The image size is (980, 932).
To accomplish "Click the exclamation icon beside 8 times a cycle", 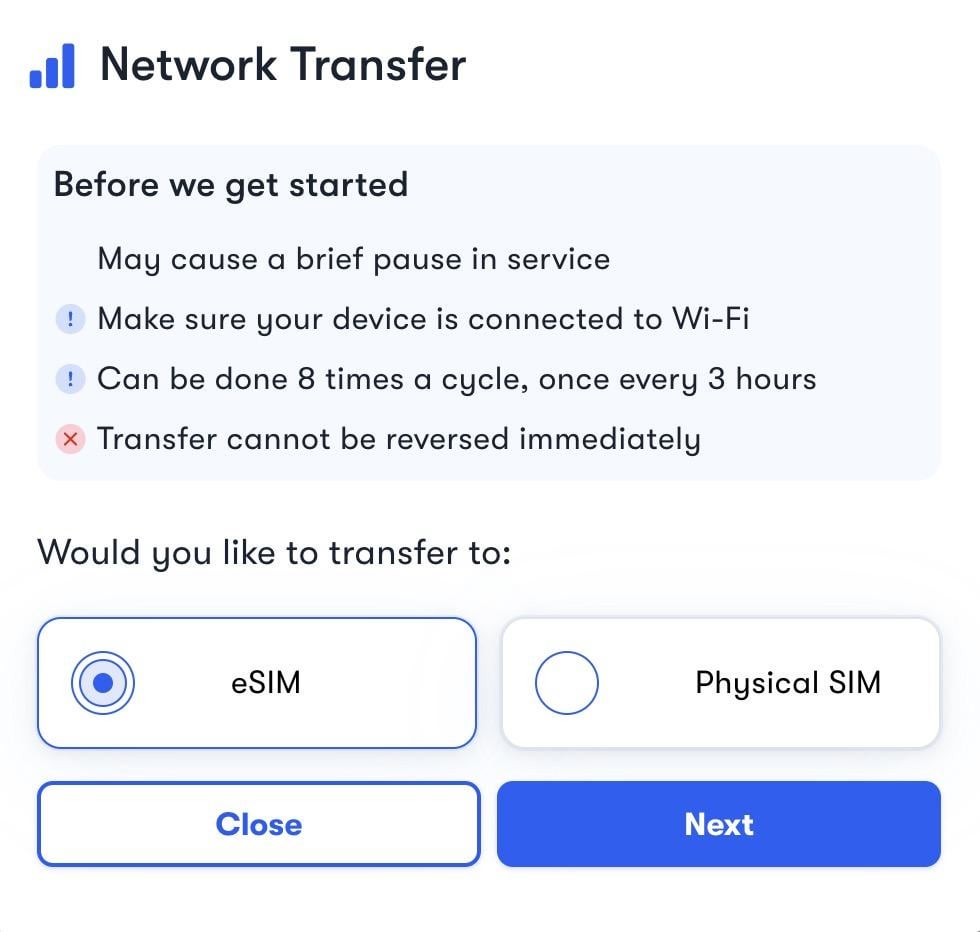I will click(70, 379).
